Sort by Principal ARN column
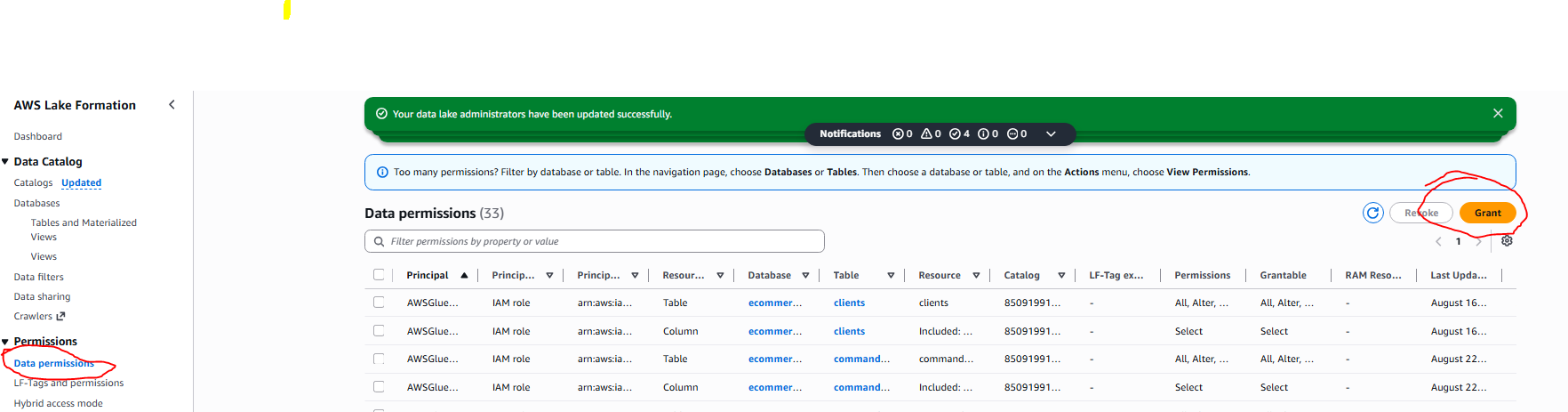1568x412 pixels. 635,276
